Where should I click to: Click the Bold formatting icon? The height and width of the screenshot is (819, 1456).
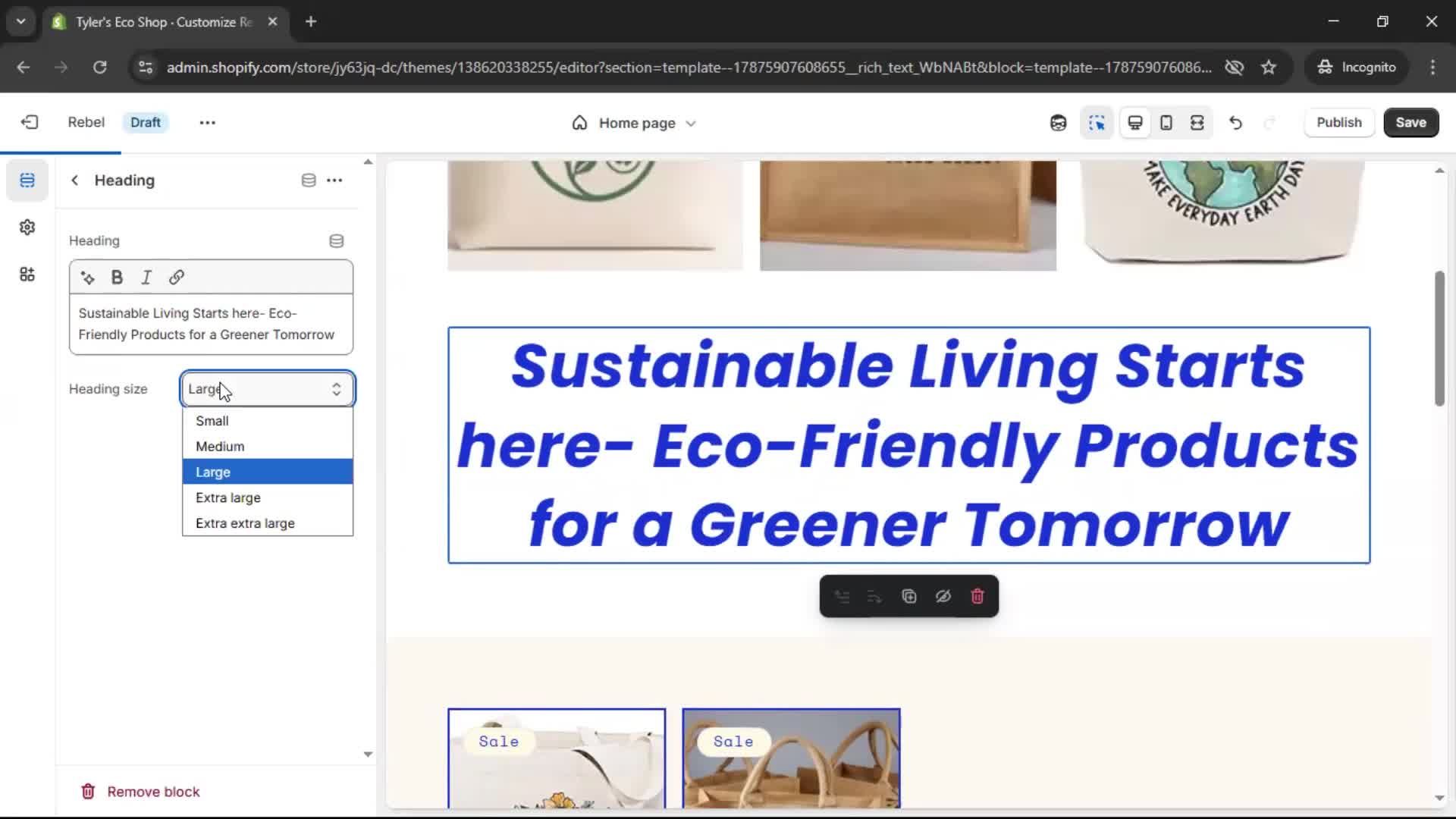[x=117, y=278]
